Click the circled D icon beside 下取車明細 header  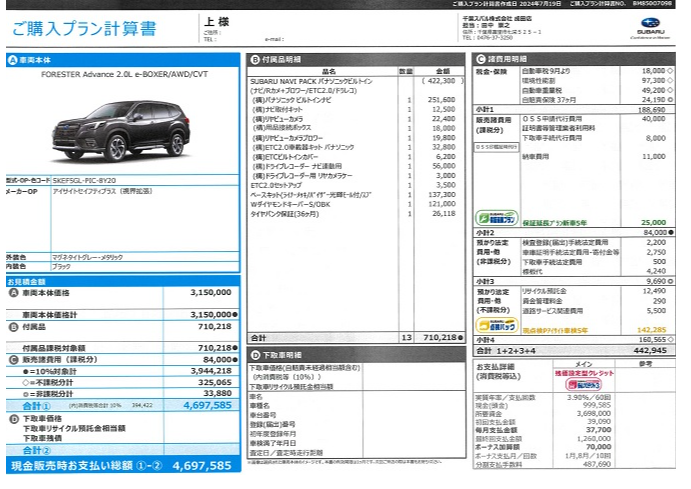point(256,355)
